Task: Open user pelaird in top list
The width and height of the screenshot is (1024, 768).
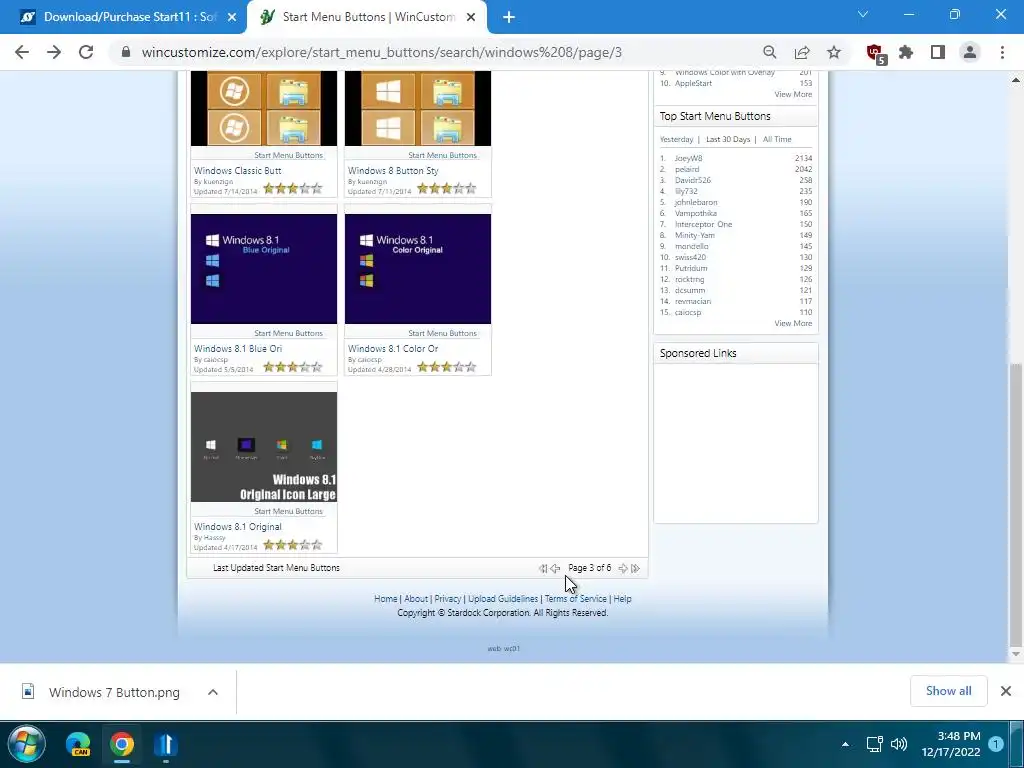Action: coord(687,169)
